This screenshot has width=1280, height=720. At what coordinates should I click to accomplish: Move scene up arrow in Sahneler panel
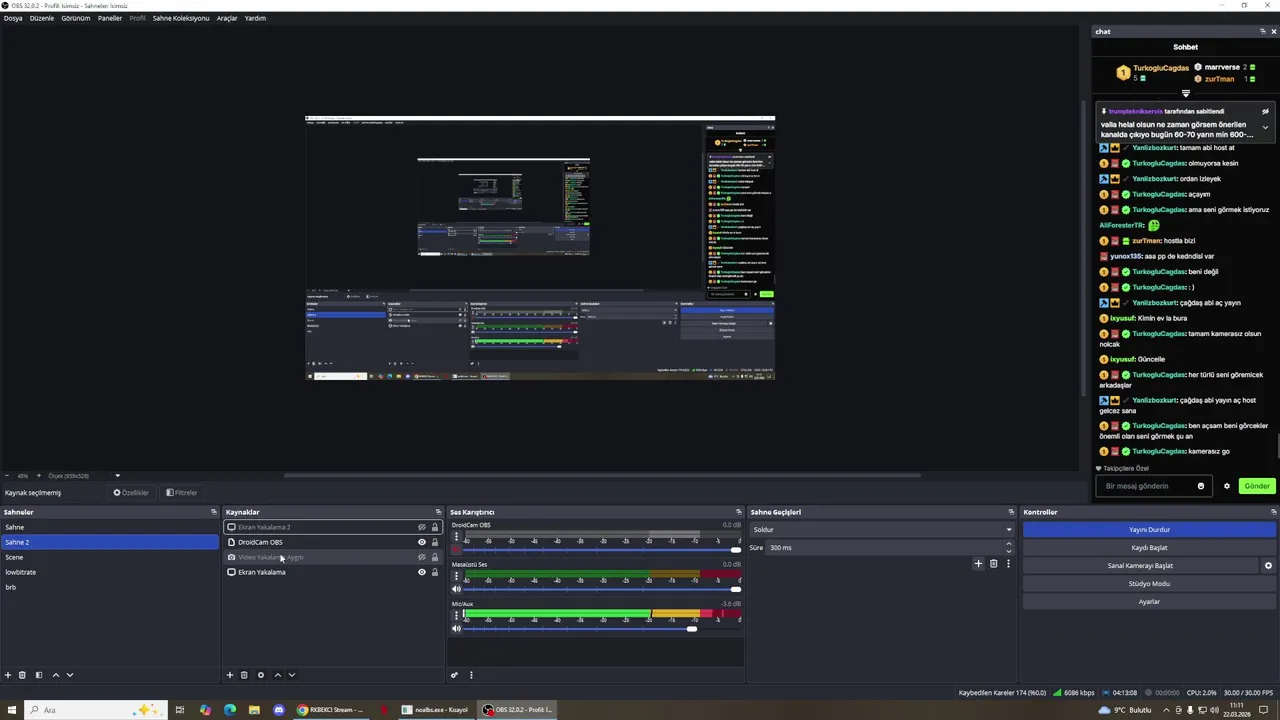(x=56, y=675)
